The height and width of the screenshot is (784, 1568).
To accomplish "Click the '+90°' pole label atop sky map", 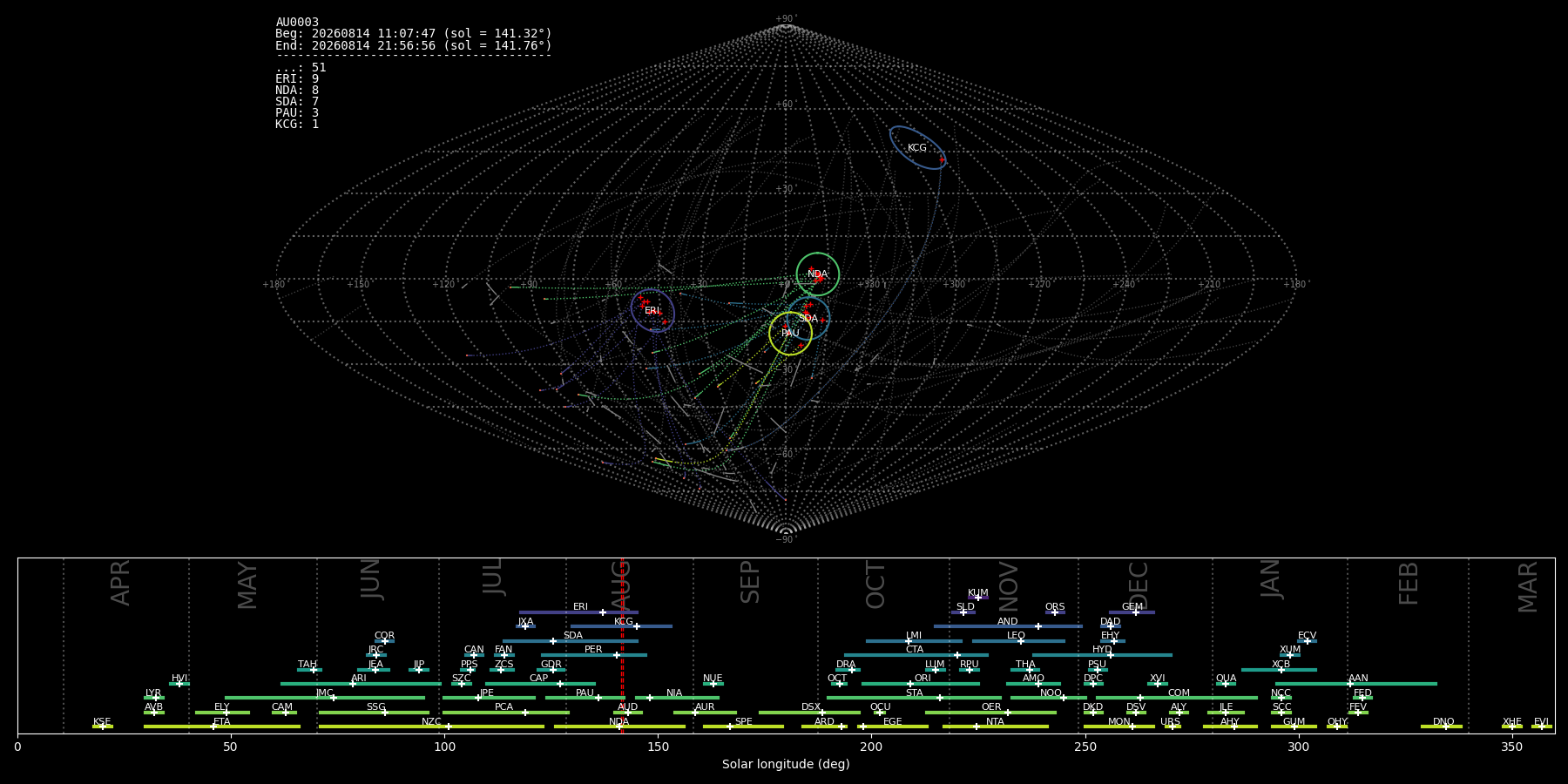I will pos(786,19).
